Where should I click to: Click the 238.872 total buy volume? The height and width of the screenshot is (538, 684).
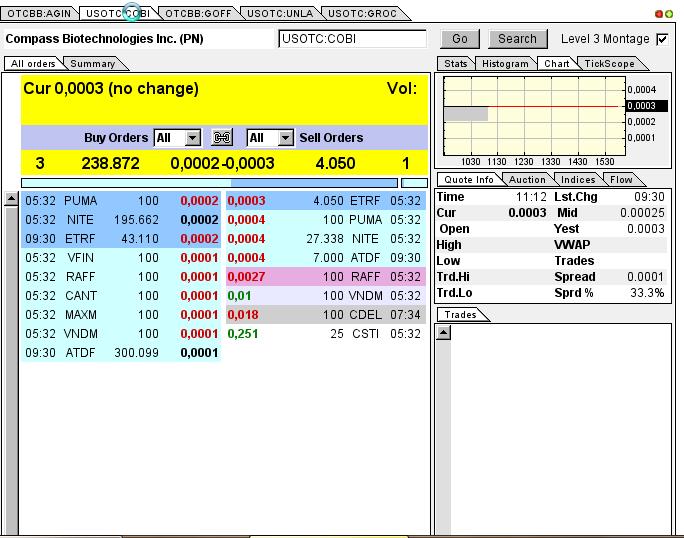pos(110,164)
